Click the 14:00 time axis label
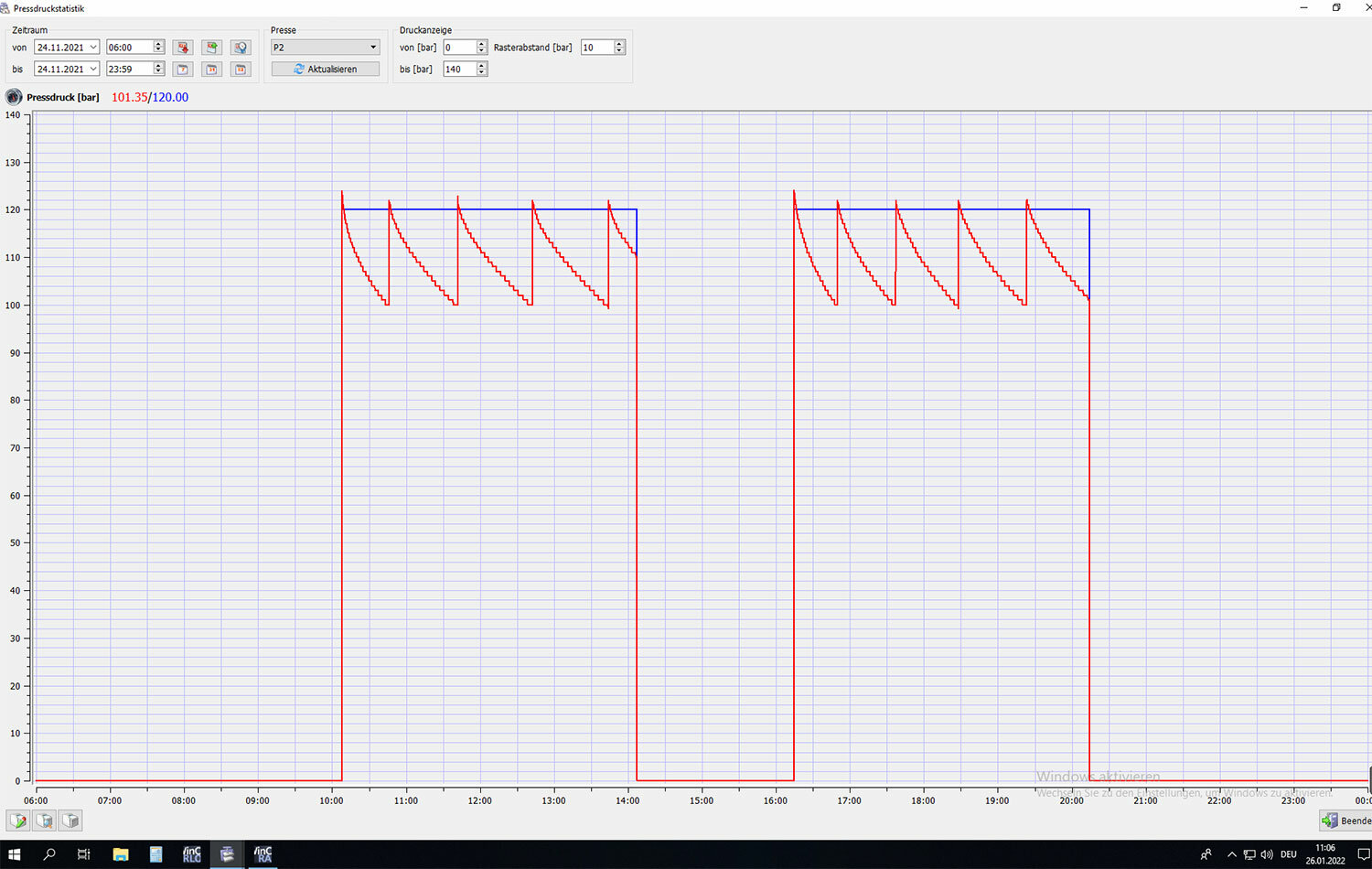Image resolution: width=1372 pixels, height=869 pixels. click(x=627, y=800)
